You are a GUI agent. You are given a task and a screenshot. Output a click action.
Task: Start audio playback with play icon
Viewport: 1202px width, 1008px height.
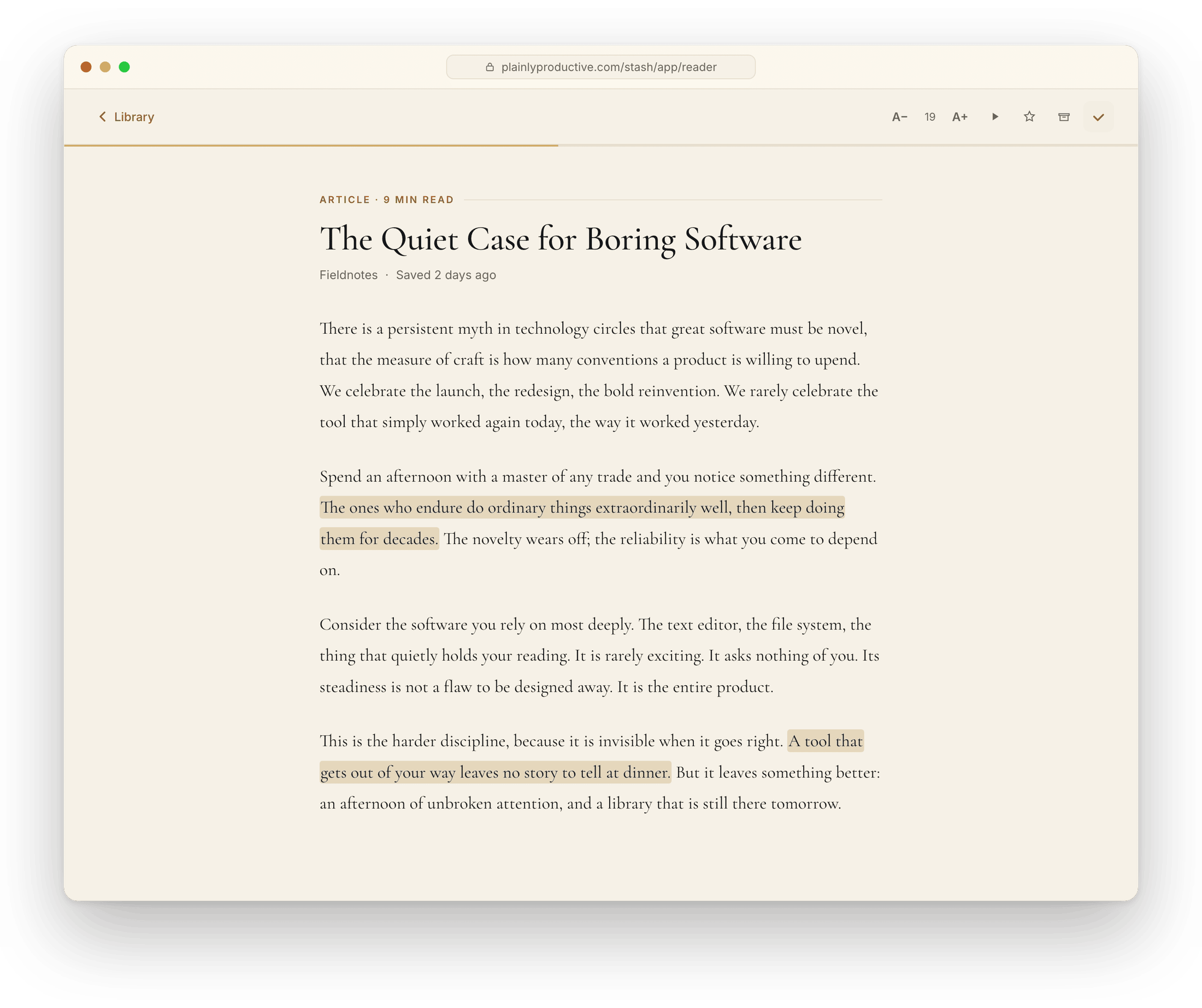tap(995, 117)
